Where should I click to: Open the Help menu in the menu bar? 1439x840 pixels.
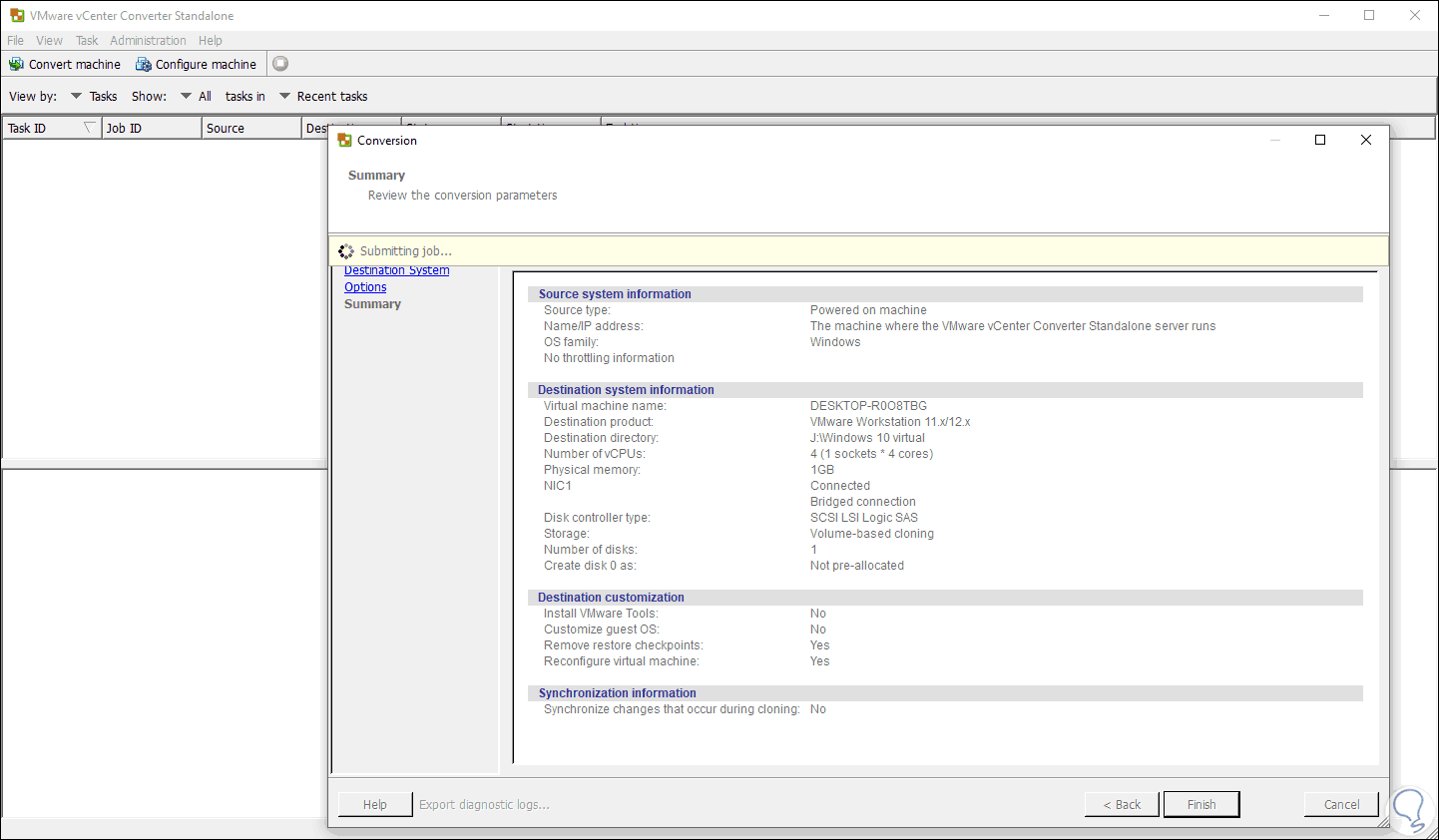tap(210, 41)
